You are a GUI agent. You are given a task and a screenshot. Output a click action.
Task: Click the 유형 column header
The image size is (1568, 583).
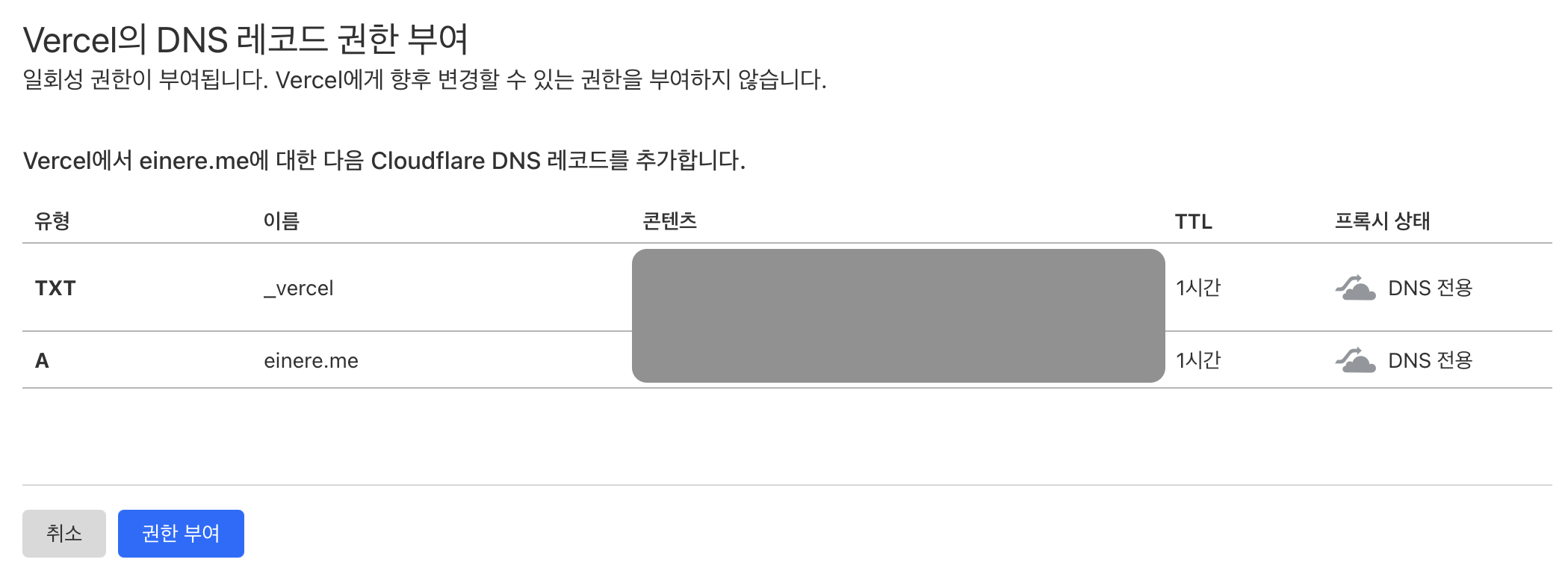click(x=51, y=221)
